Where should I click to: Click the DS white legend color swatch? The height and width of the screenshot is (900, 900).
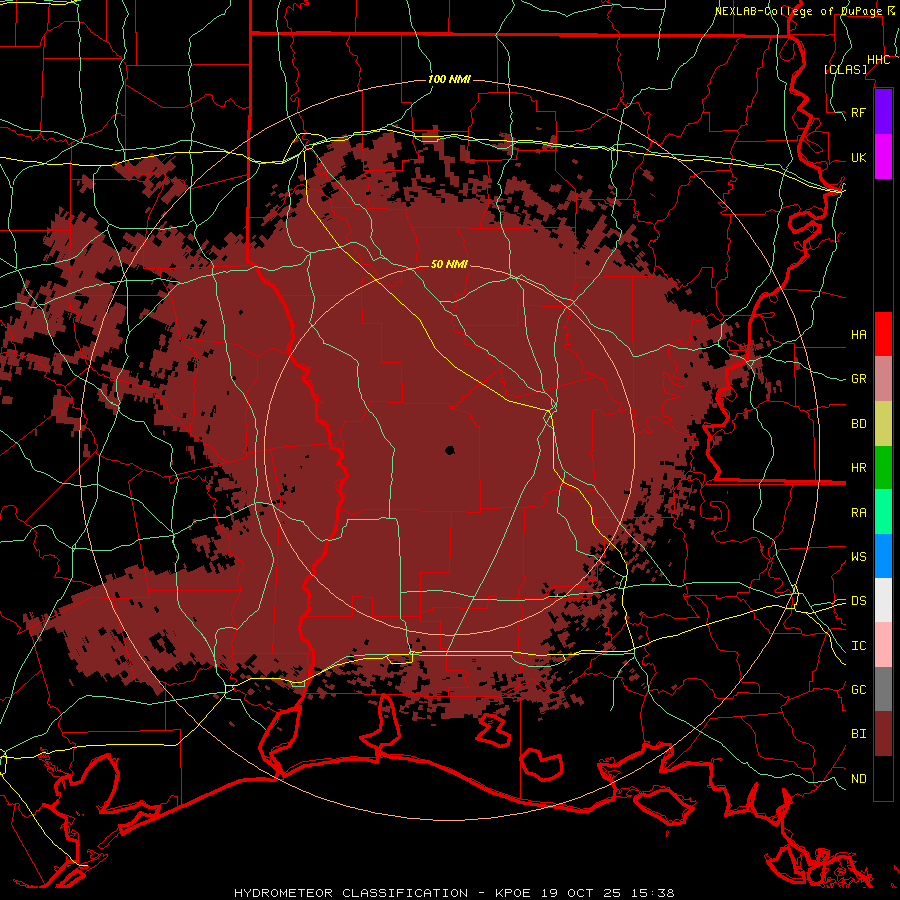click(x=883, y=600)
